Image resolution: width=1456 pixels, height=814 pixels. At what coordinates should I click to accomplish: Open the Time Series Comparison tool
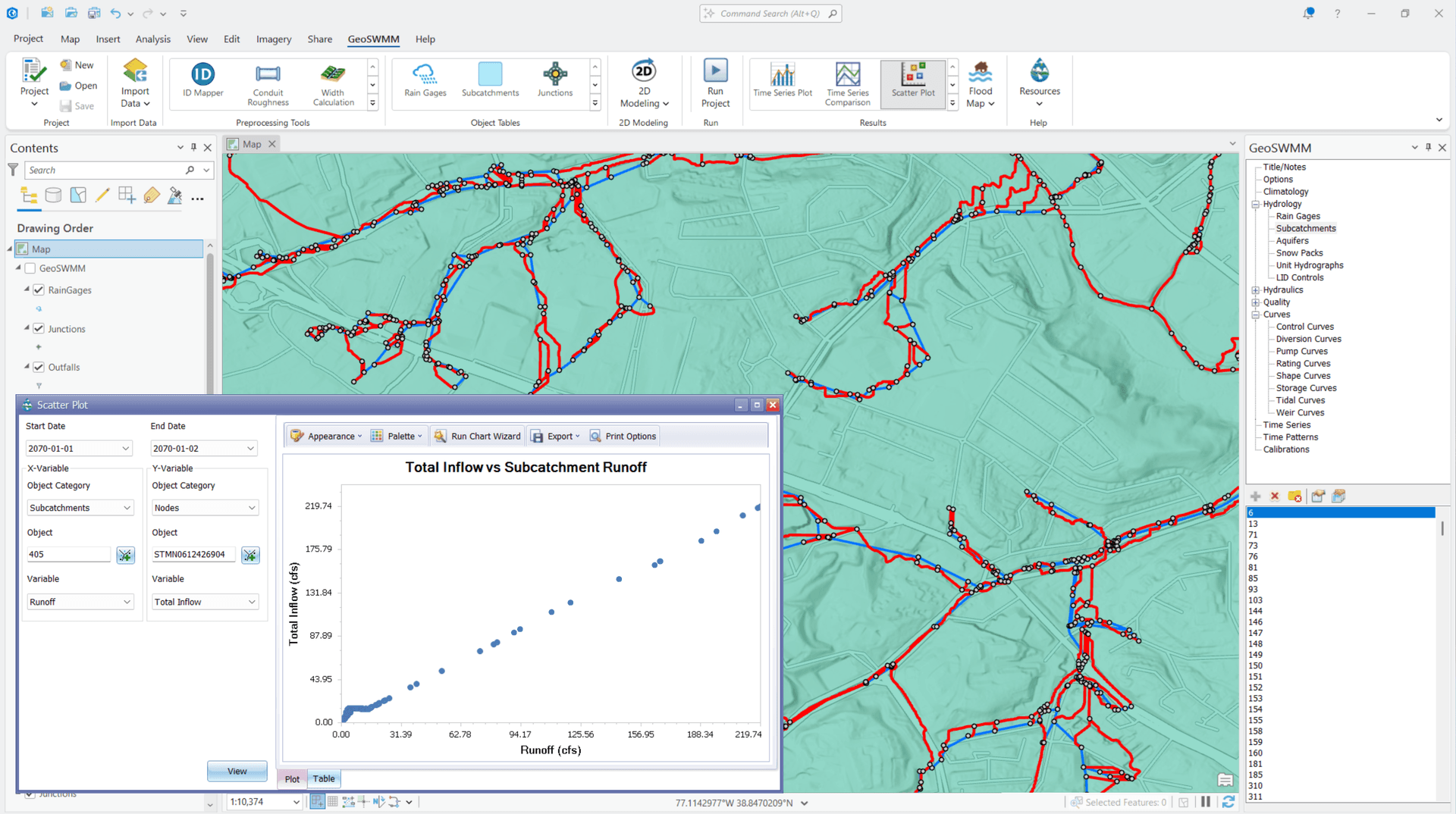point(846,83)
